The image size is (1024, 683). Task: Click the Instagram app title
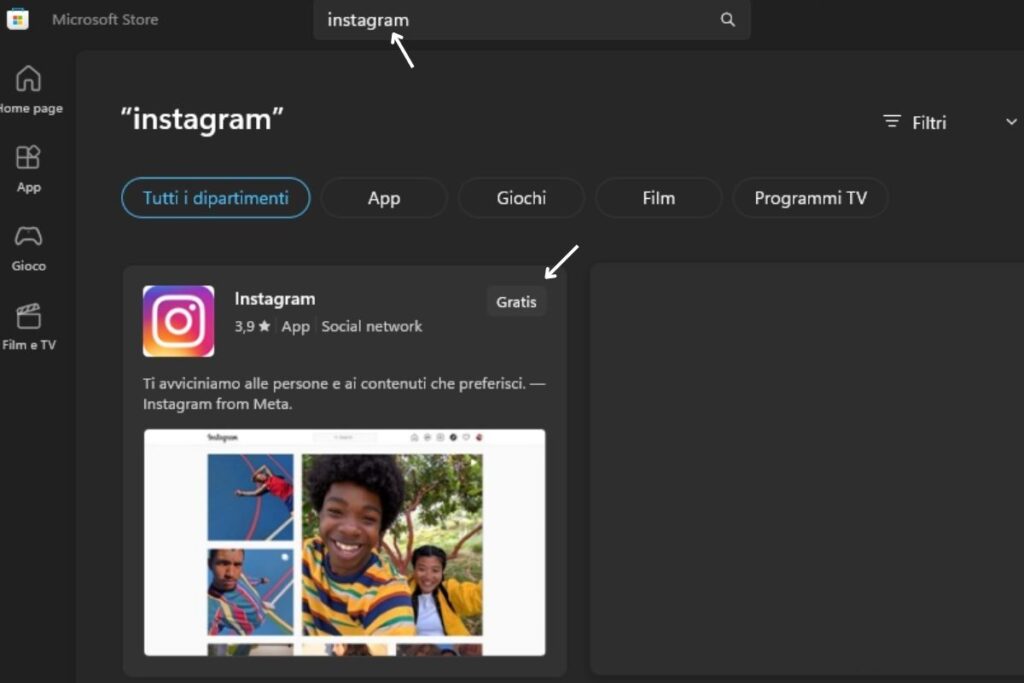pos(275,298)
